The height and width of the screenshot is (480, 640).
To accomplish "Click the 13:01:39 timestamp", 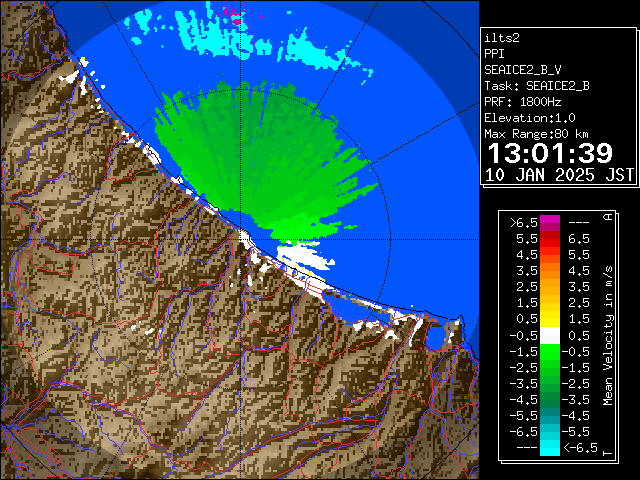I will 550,153.
